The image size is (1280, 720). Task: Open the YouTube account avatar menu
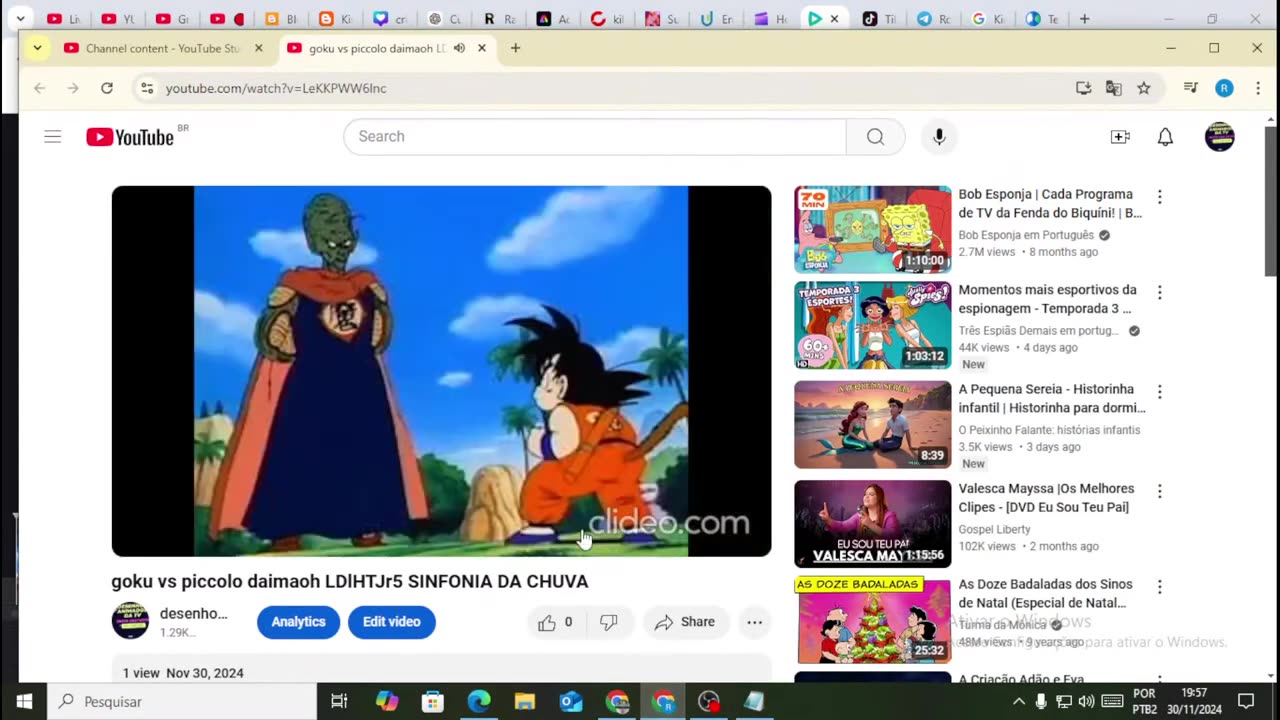[x=1219, y=137]
